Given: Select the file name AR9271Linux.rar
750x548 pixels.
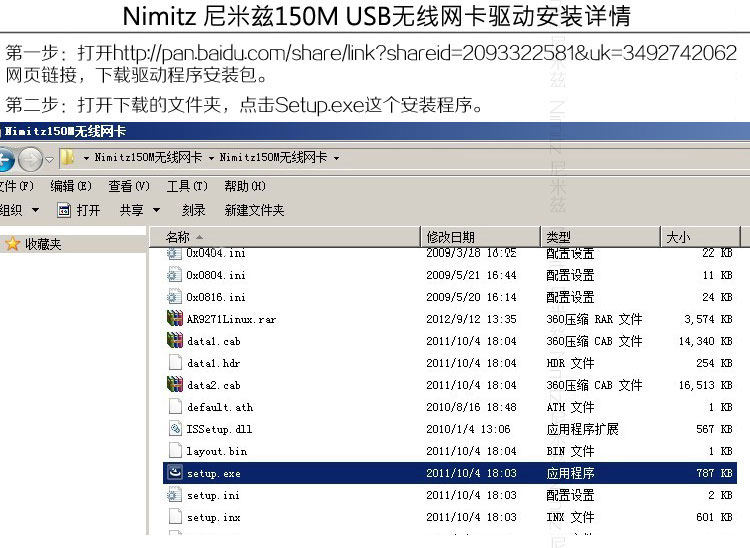Looking at the screenshot, I should click(232, 319).
